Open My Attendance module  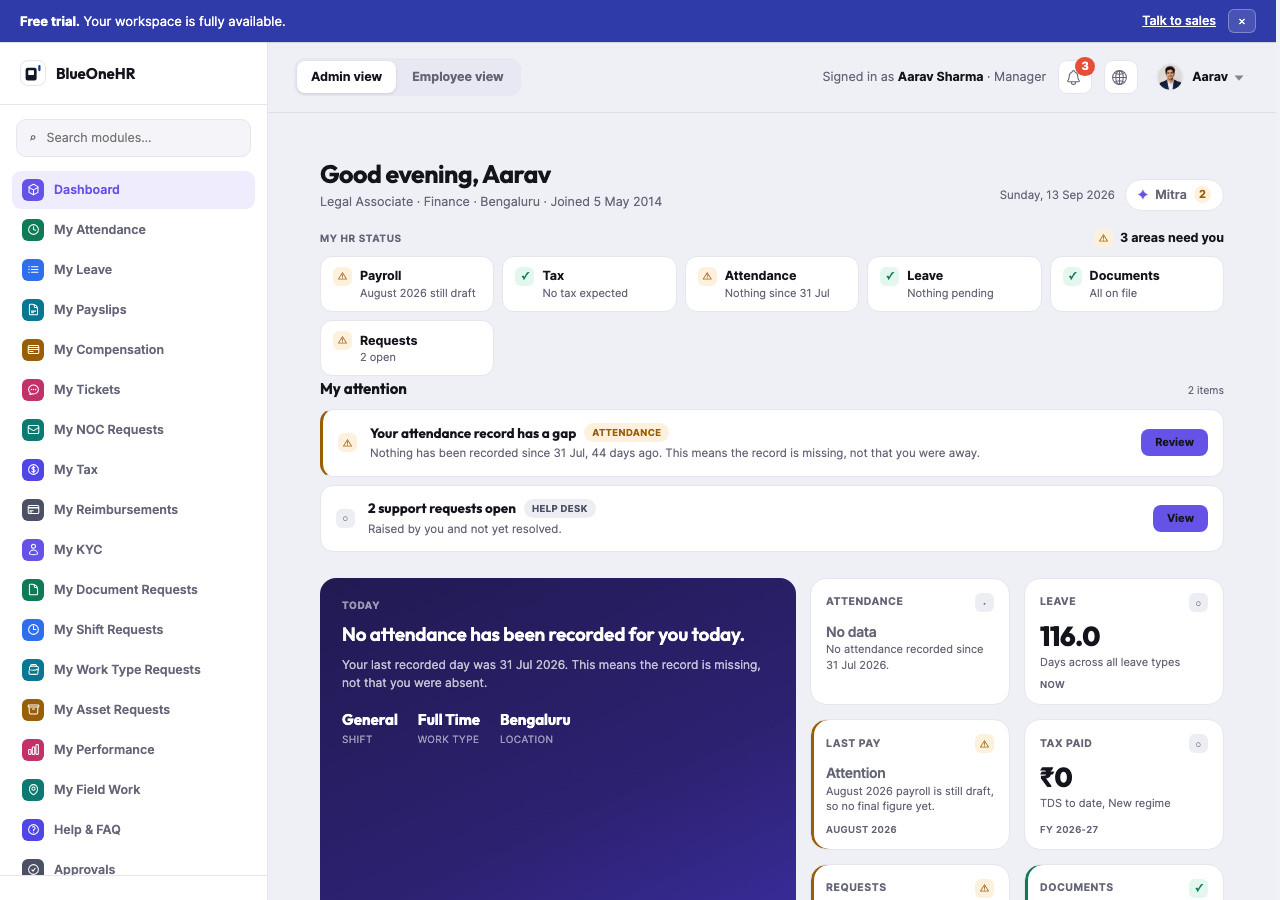tap(133, 229)
